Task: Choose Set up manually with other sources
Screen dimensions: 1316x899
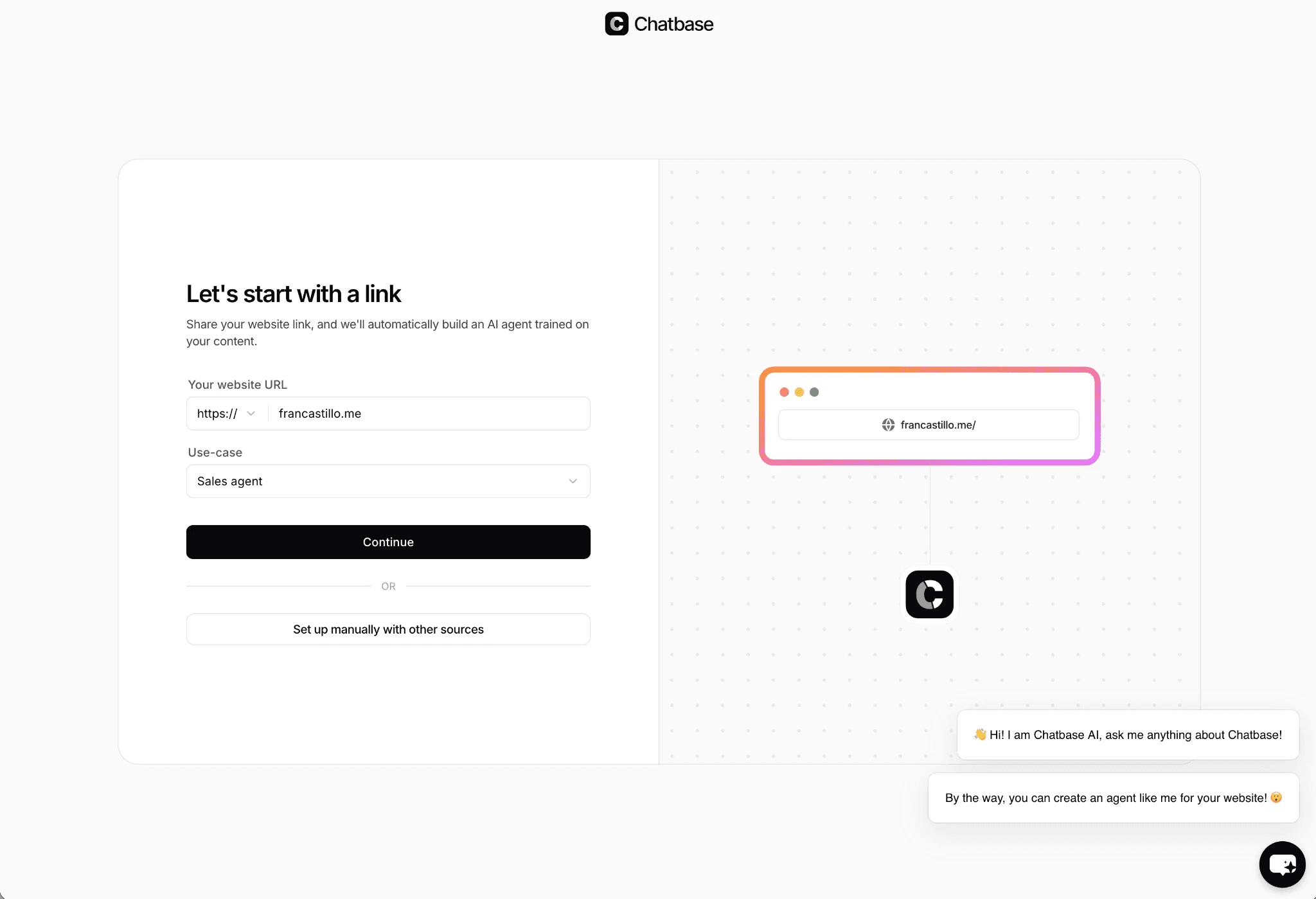Action: pyautogui.click(x=388, y=629)
